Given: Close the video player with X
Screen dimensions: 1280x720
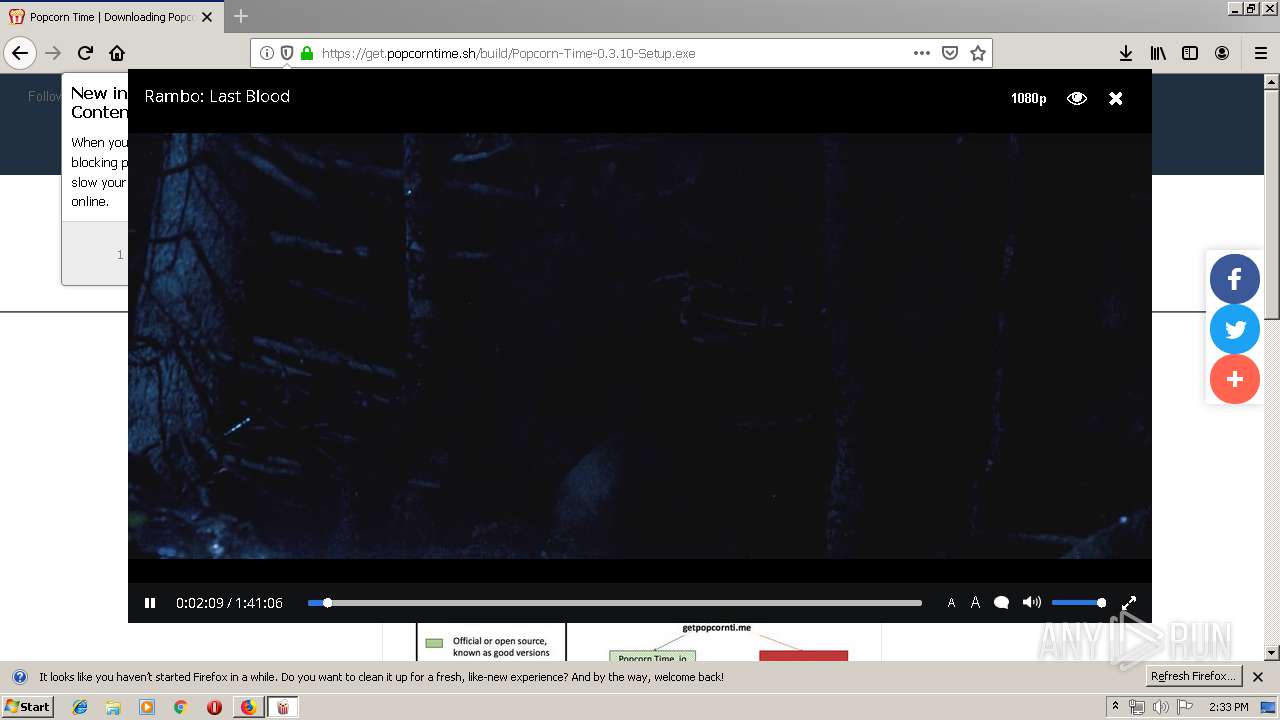Looking at the screenshot, I should [x=1116, y=98].
